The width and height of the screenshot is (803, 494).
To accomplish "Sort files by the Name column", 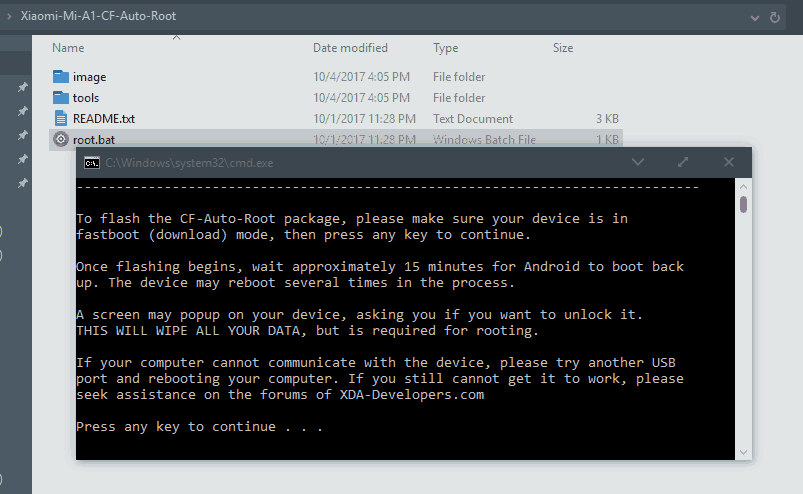I will coord(68,48).
